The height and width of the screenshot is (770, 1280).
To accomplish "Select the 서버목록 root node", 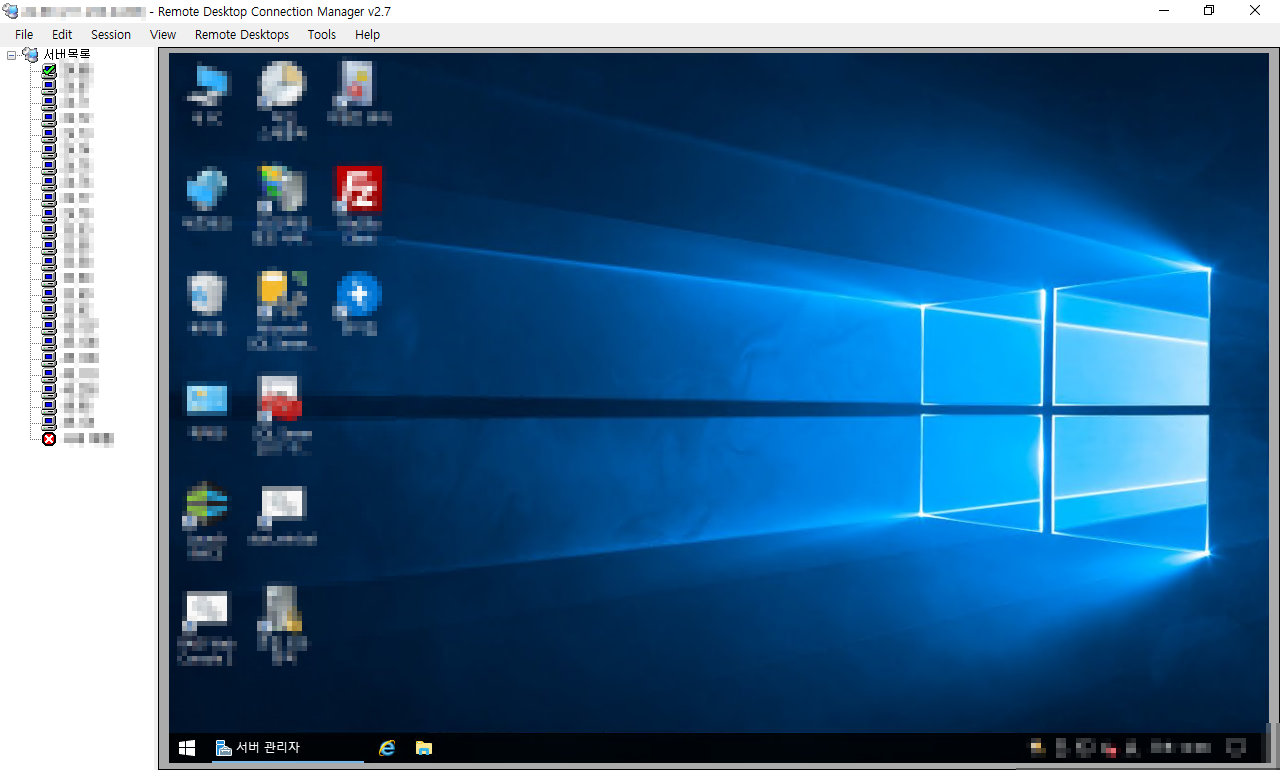I will click(67, 55).
